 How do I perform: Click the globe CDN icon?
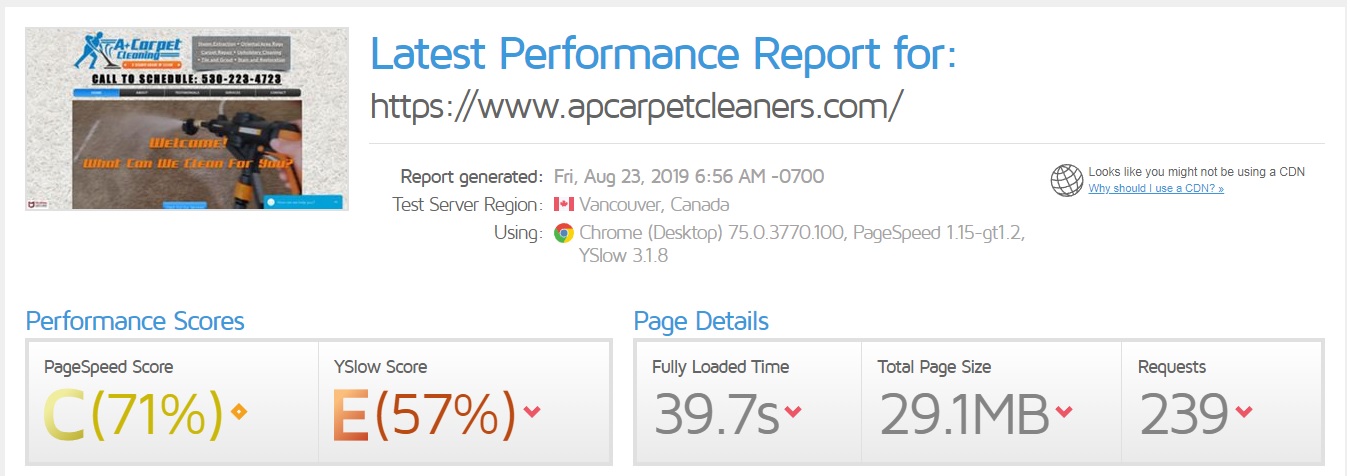(1067, 180)
